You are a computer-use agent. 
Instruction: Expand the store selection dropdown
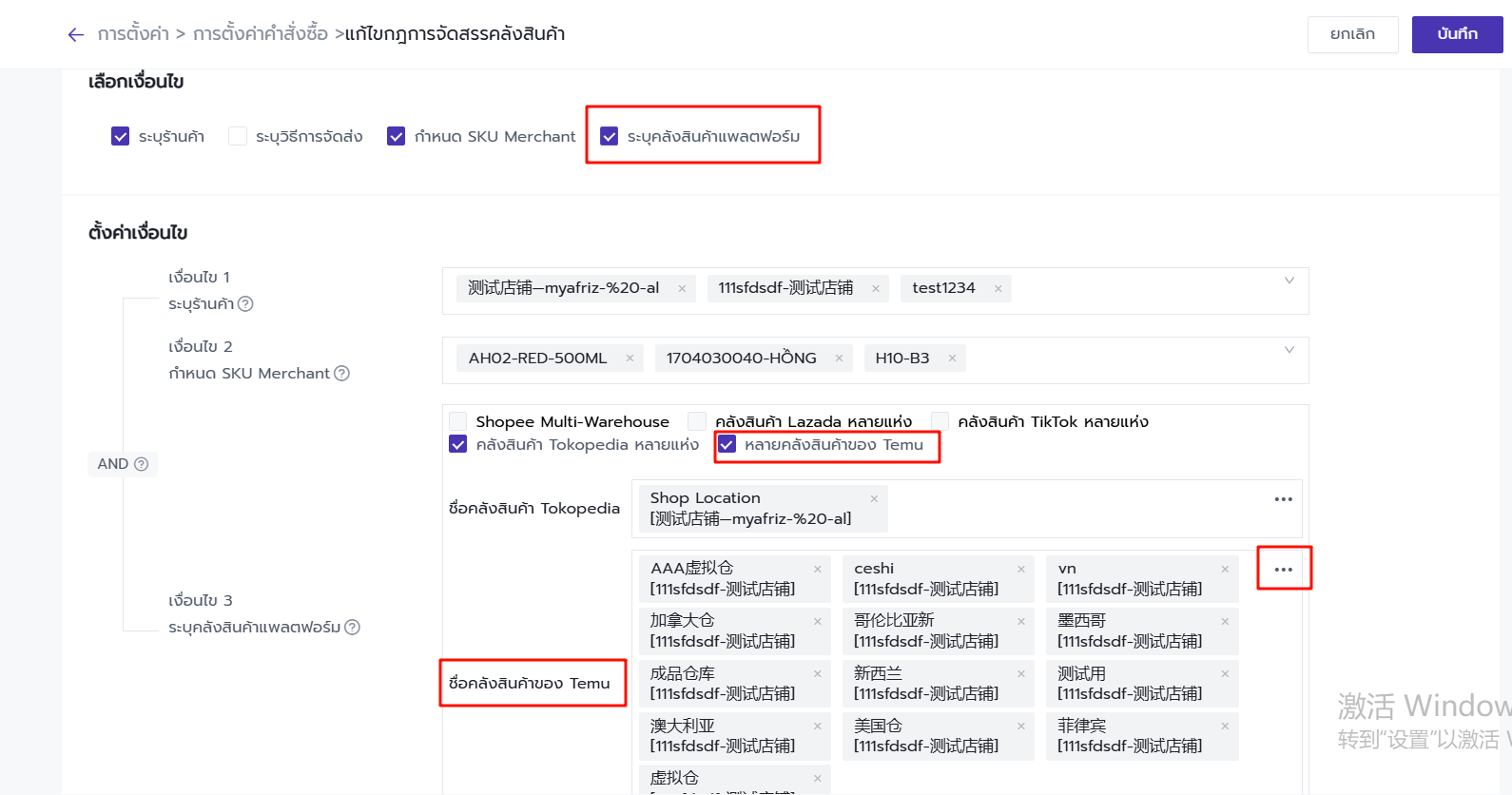1289,281
